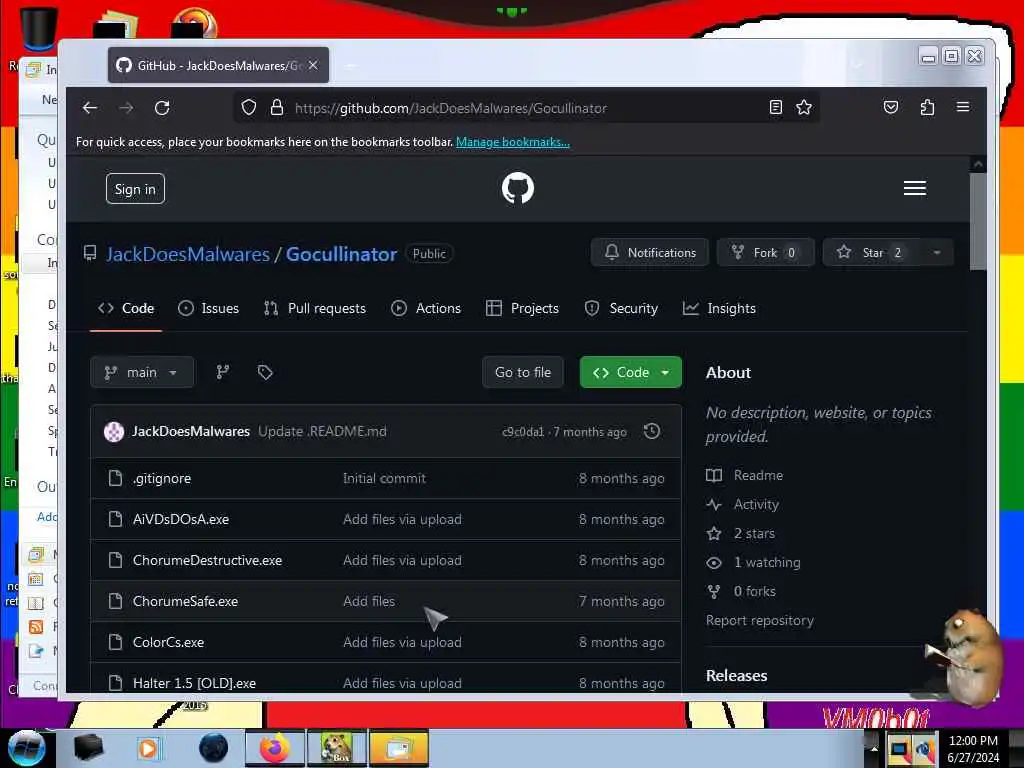Screen dimensions: 1024x768
Task: Open the ColorCs.exe file
Action: 168,643
